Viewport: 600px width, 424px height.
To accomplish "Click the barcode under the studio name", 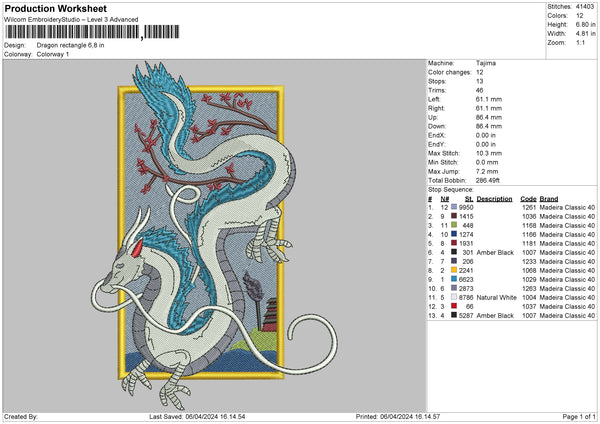I will click(92, 32).
